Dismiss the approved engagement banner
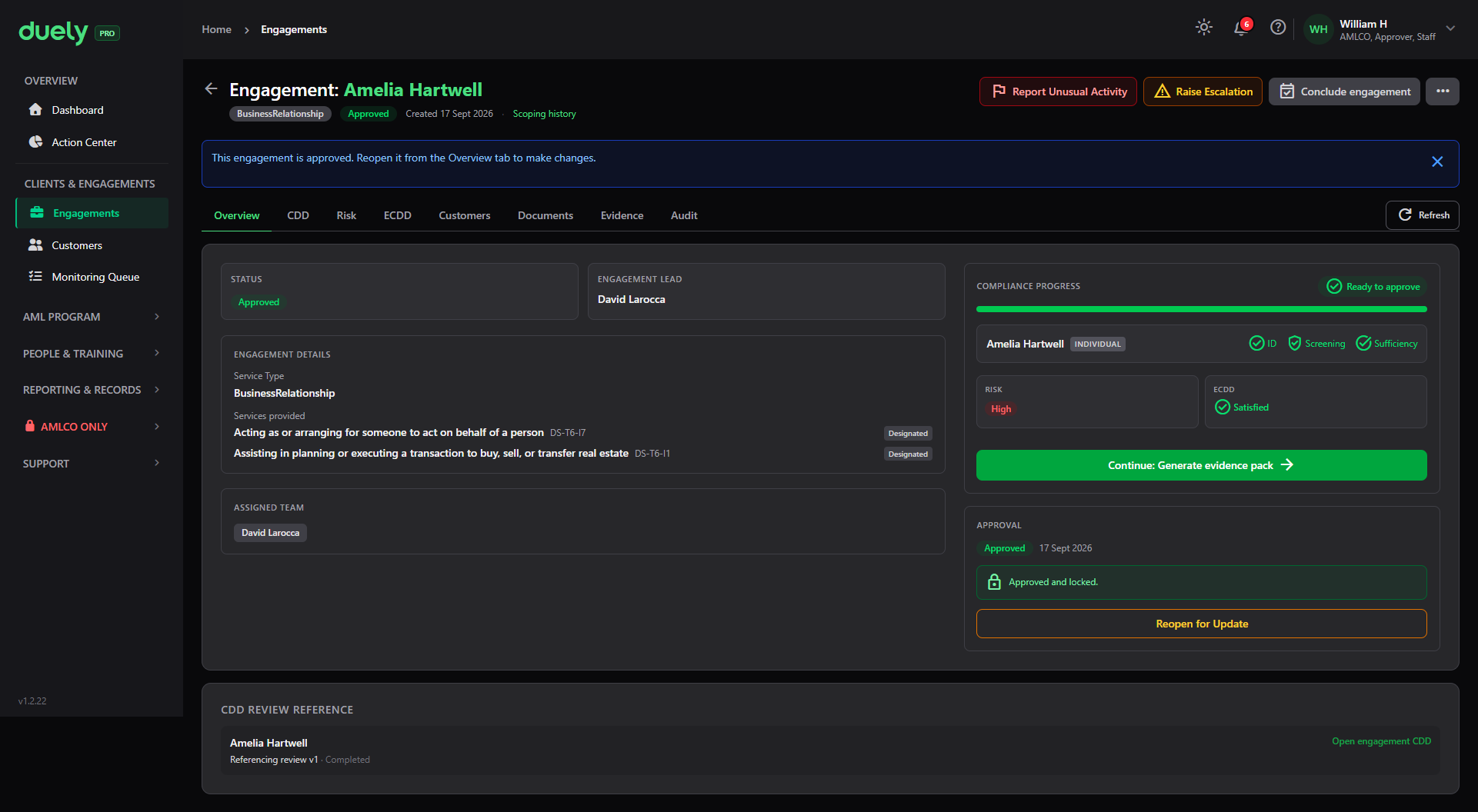Screen dimensions: 1478x812 1437,161
